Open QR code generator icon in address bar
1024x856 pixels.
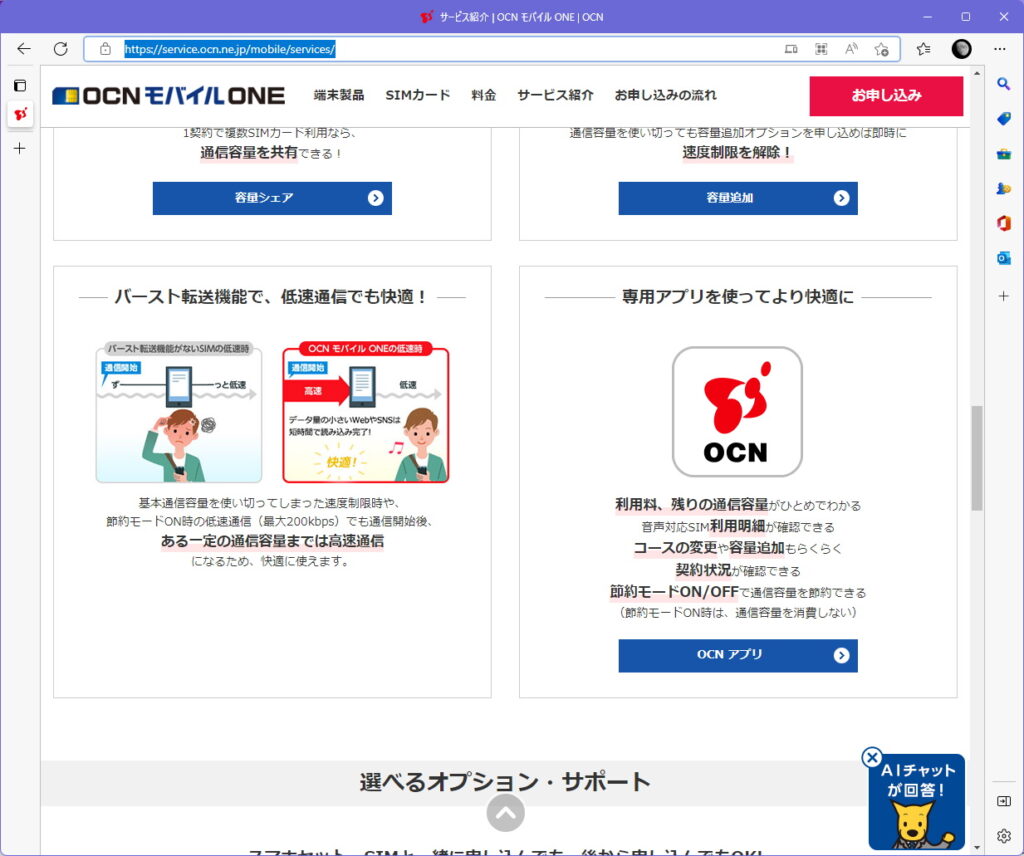point(821,49)
